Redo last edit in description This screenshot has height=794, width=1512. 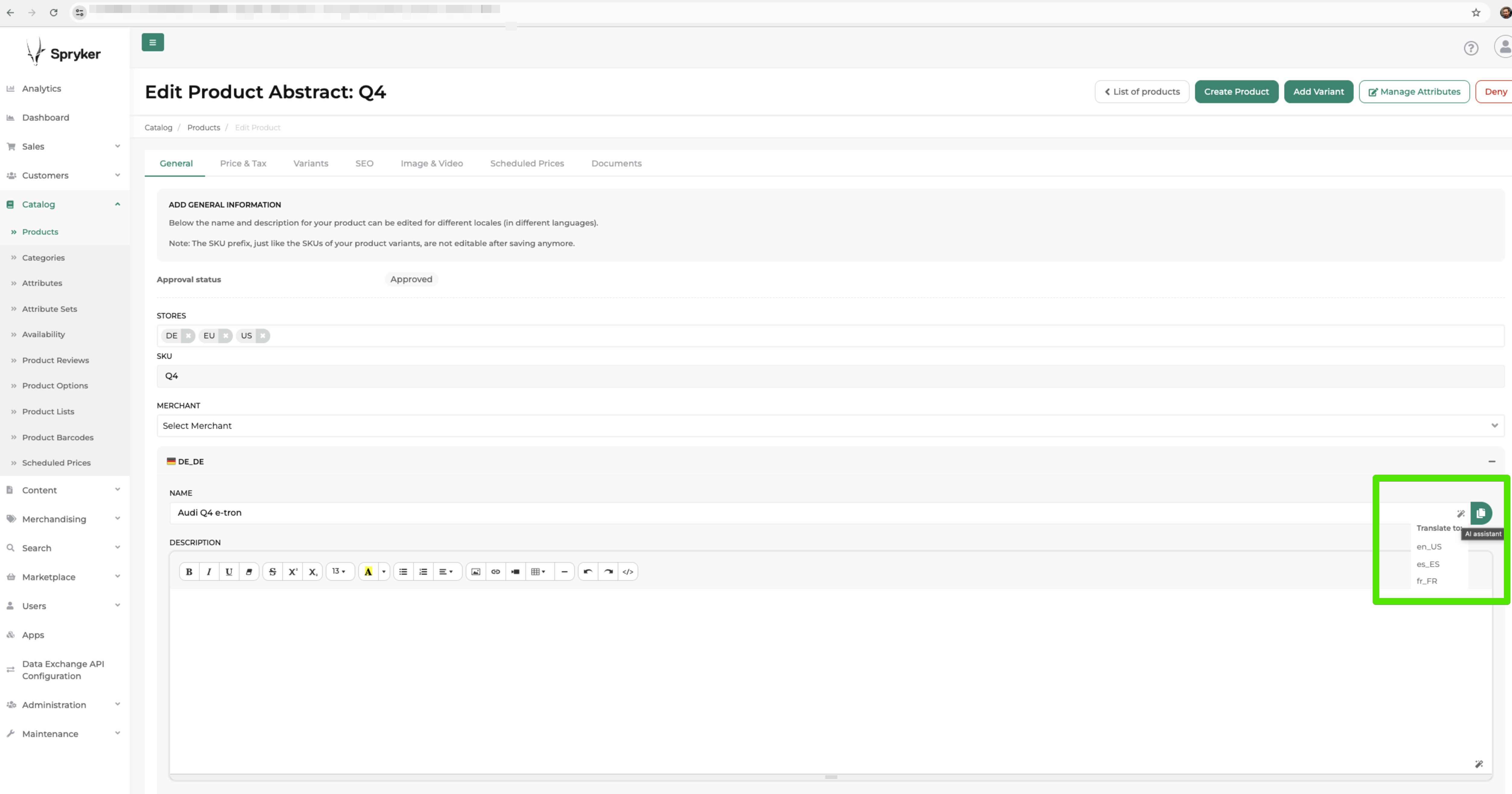pos(608,571)
